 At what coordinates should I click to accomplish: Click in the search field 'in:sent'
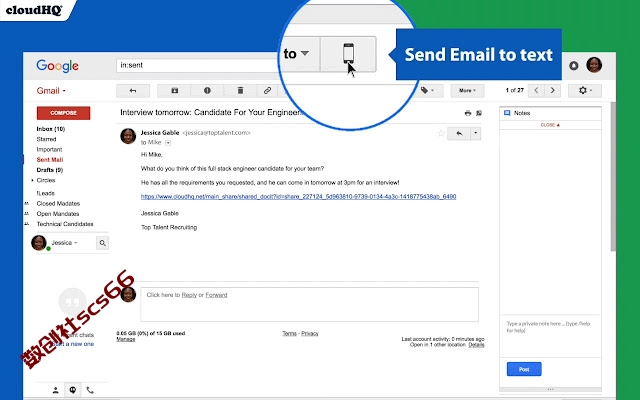(x=198, y=65)
